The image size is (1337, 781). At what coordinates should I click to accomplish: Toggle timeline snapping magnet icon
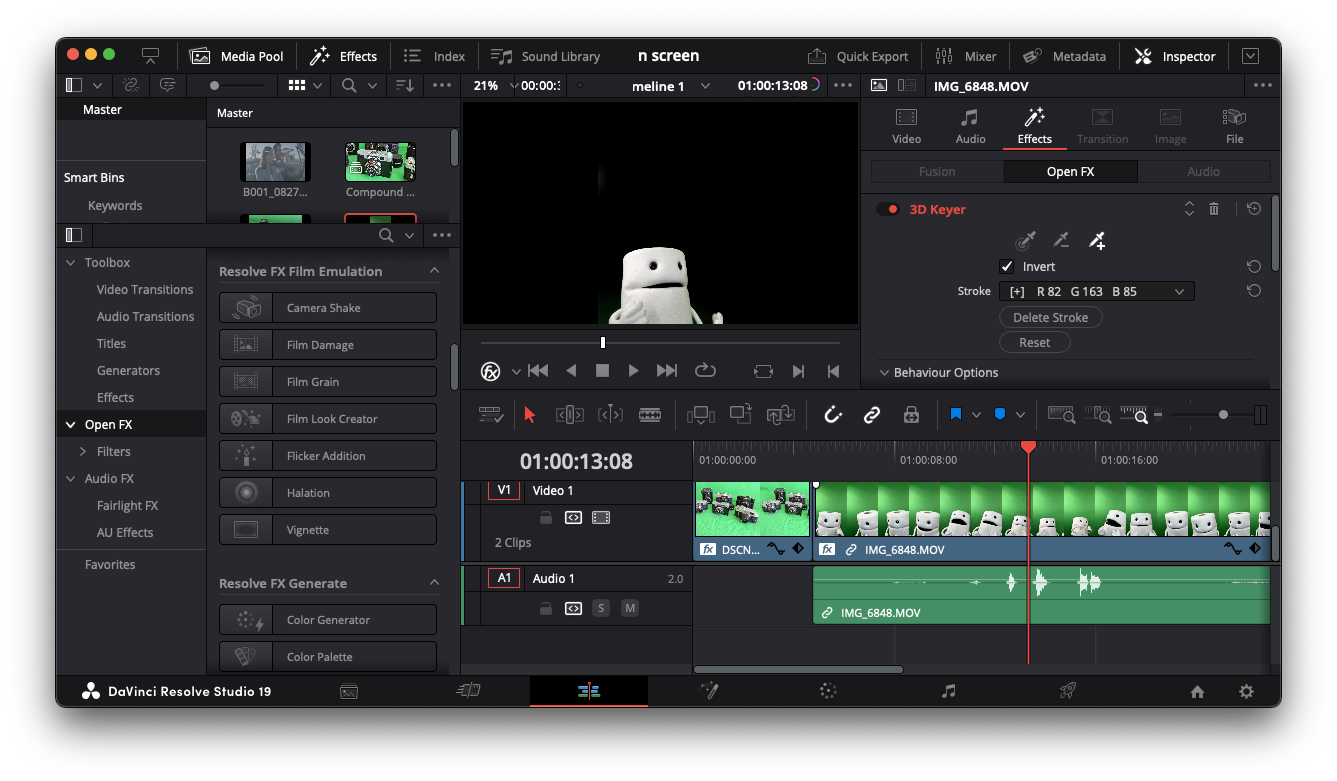click(832, 414)
